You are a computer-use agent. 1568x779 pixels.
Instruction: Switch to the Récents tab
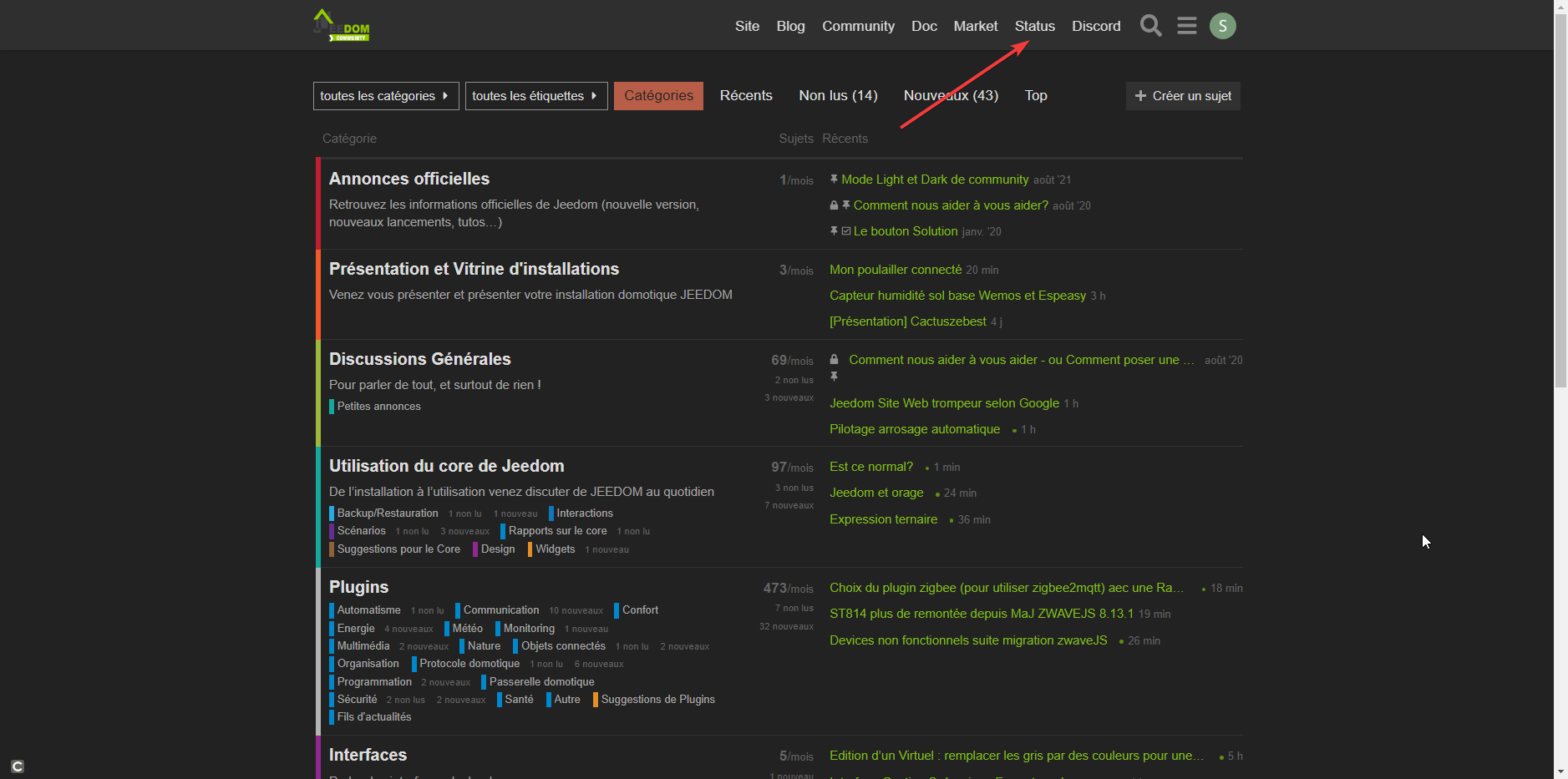pos(746,96)
